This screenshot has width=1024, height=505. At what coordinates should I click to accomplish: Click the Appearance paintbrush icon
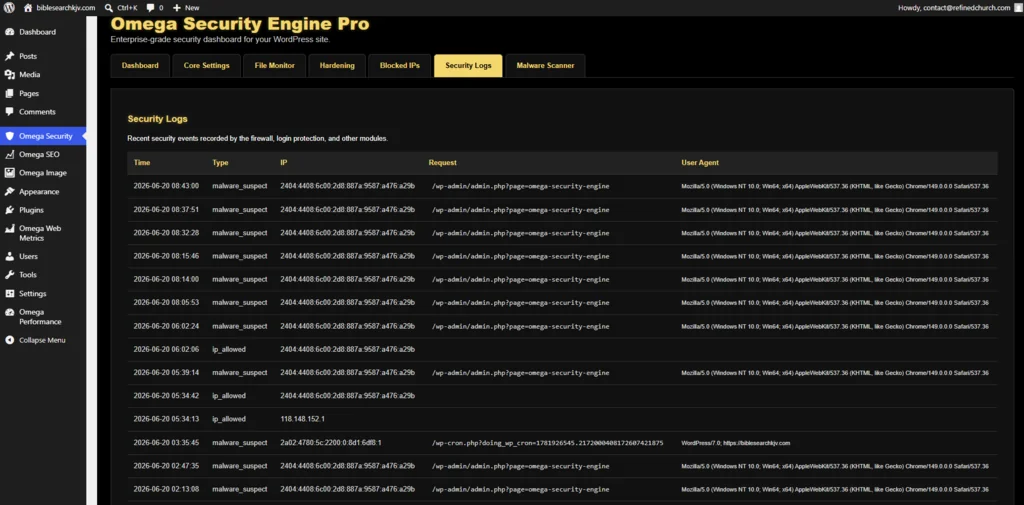coord(9,191)
